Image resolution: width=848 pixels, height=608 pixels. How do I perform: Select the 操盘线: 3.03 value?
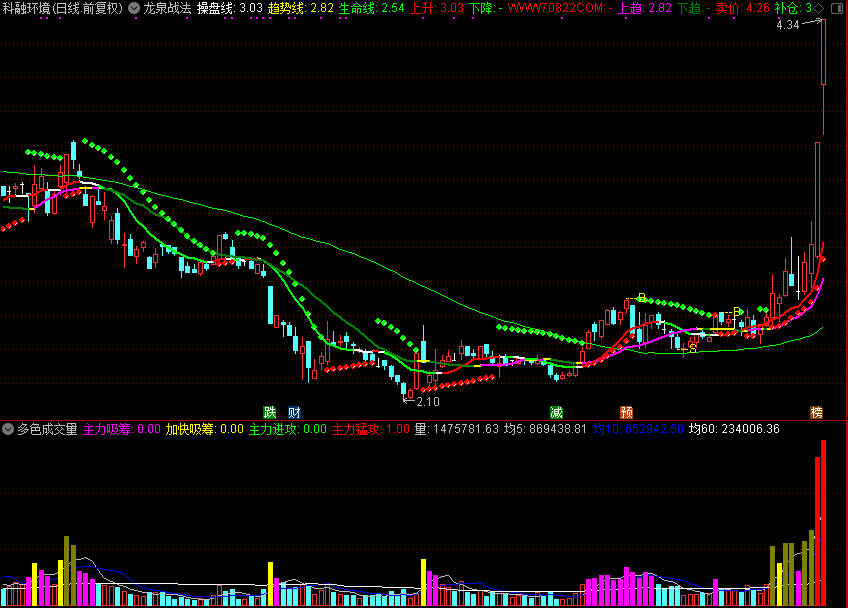pos(229,8)
